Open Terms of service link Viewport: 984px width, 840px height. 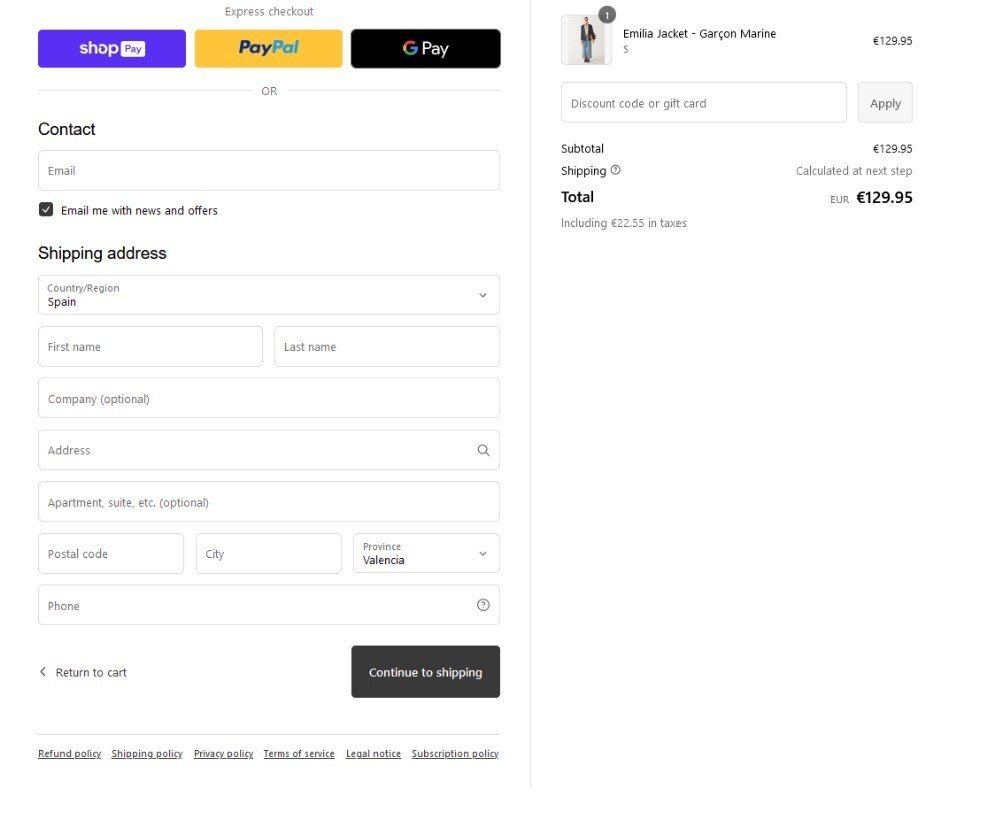299,753
